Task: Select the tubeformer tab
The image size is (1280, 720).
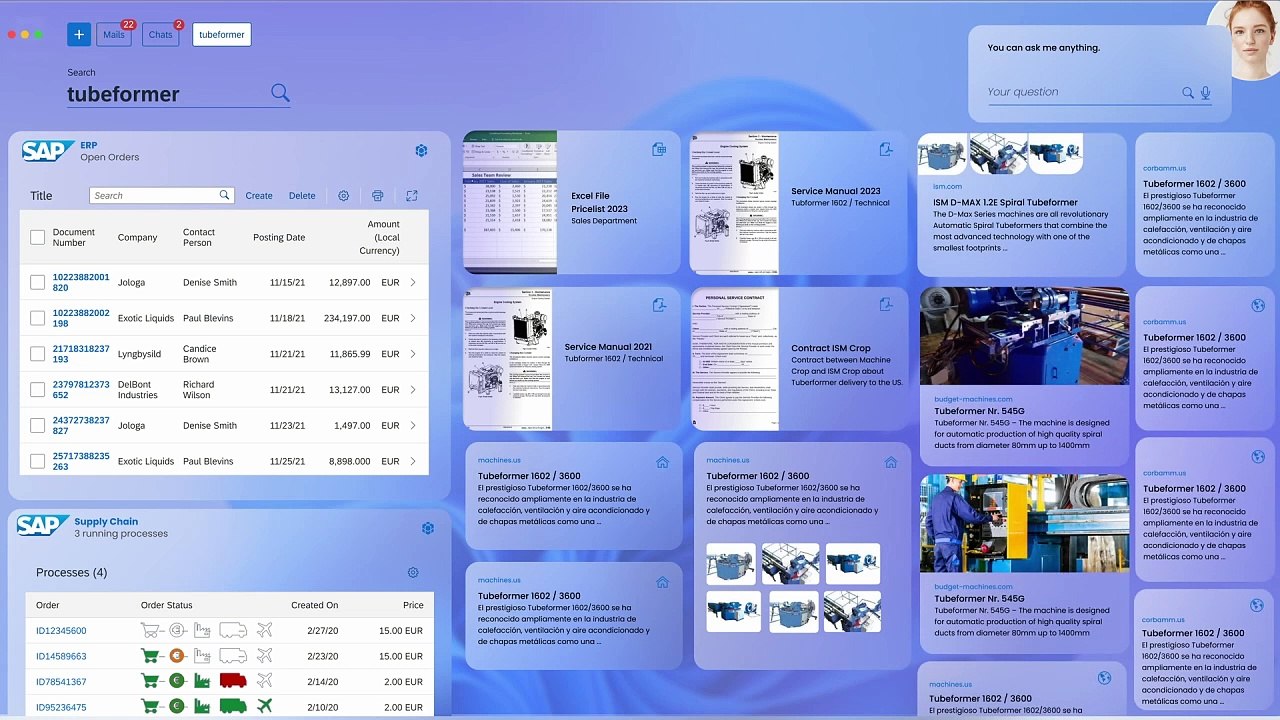Action: click(222, 35)
